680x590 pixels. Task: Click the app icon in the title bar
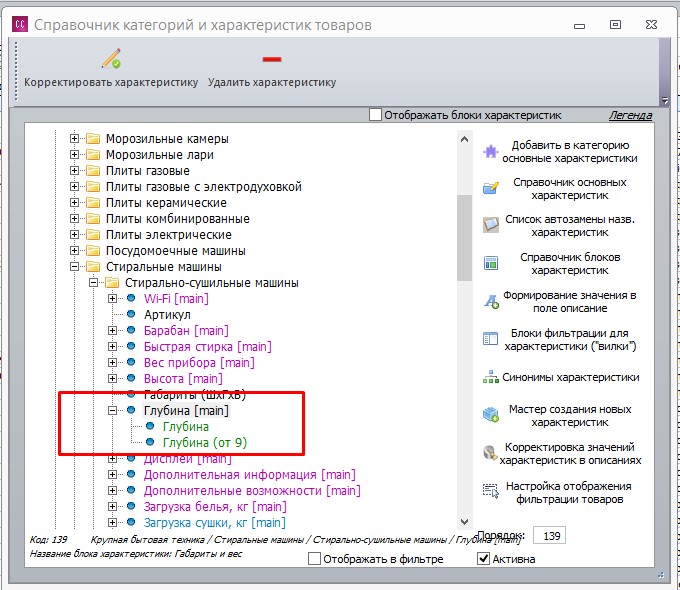click(x=20, y=24)
